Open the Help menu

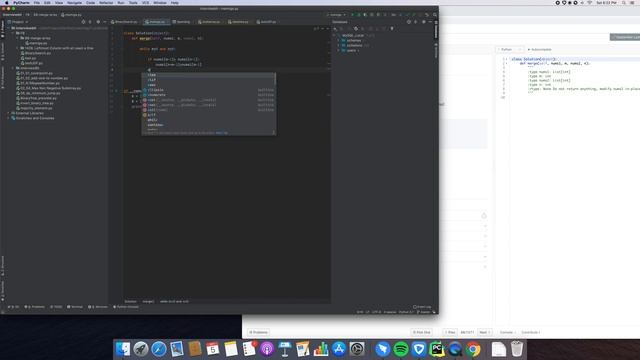coord(175,3)
